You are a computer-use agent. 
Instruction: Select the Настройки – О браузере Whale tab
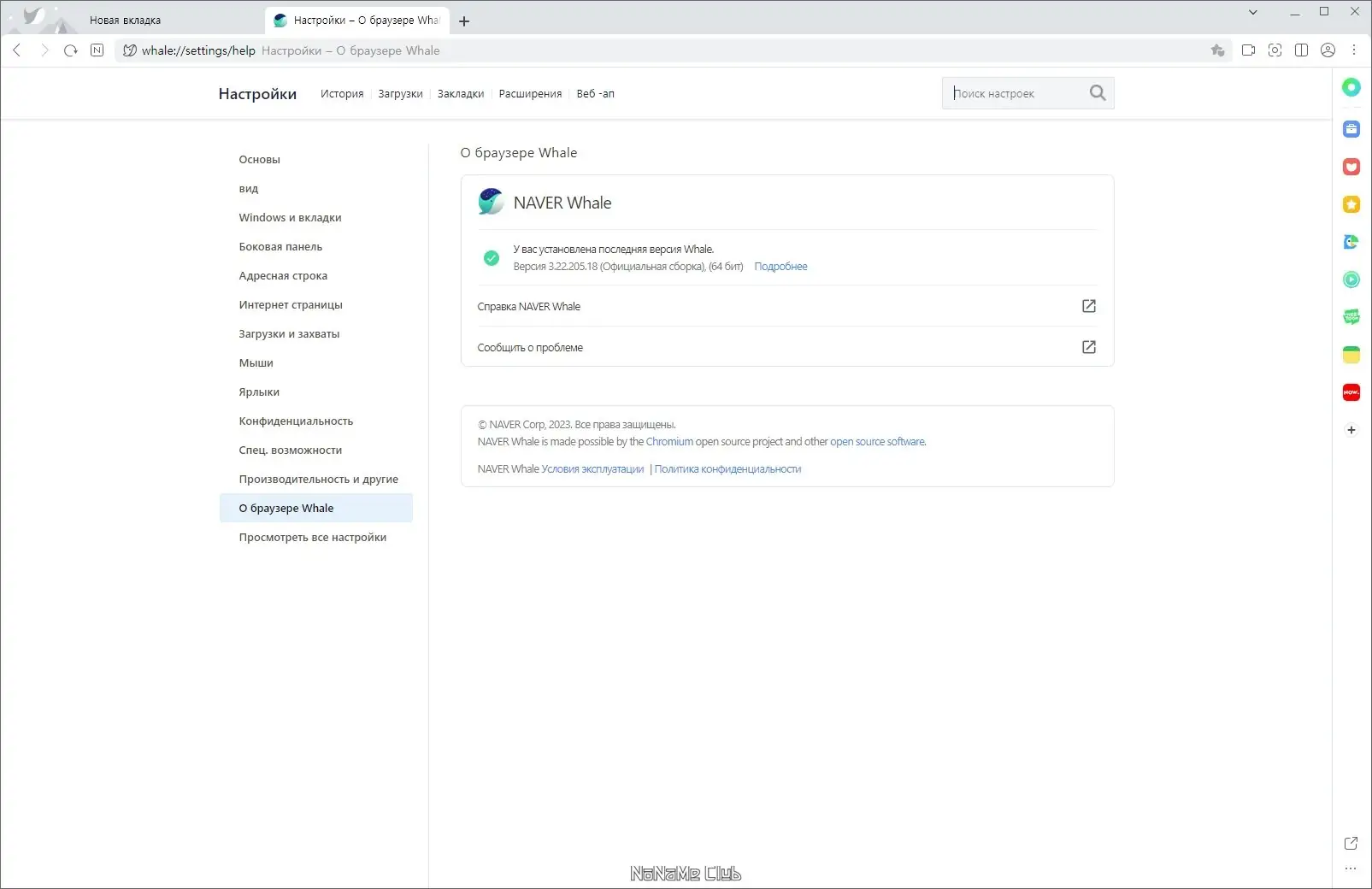357,20
